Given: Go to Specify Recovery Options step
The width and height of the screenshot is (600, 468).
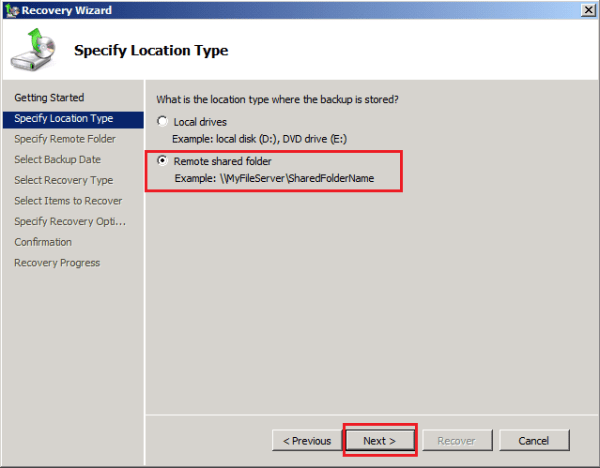Looking at the screenshot, I should click(70, 222).
